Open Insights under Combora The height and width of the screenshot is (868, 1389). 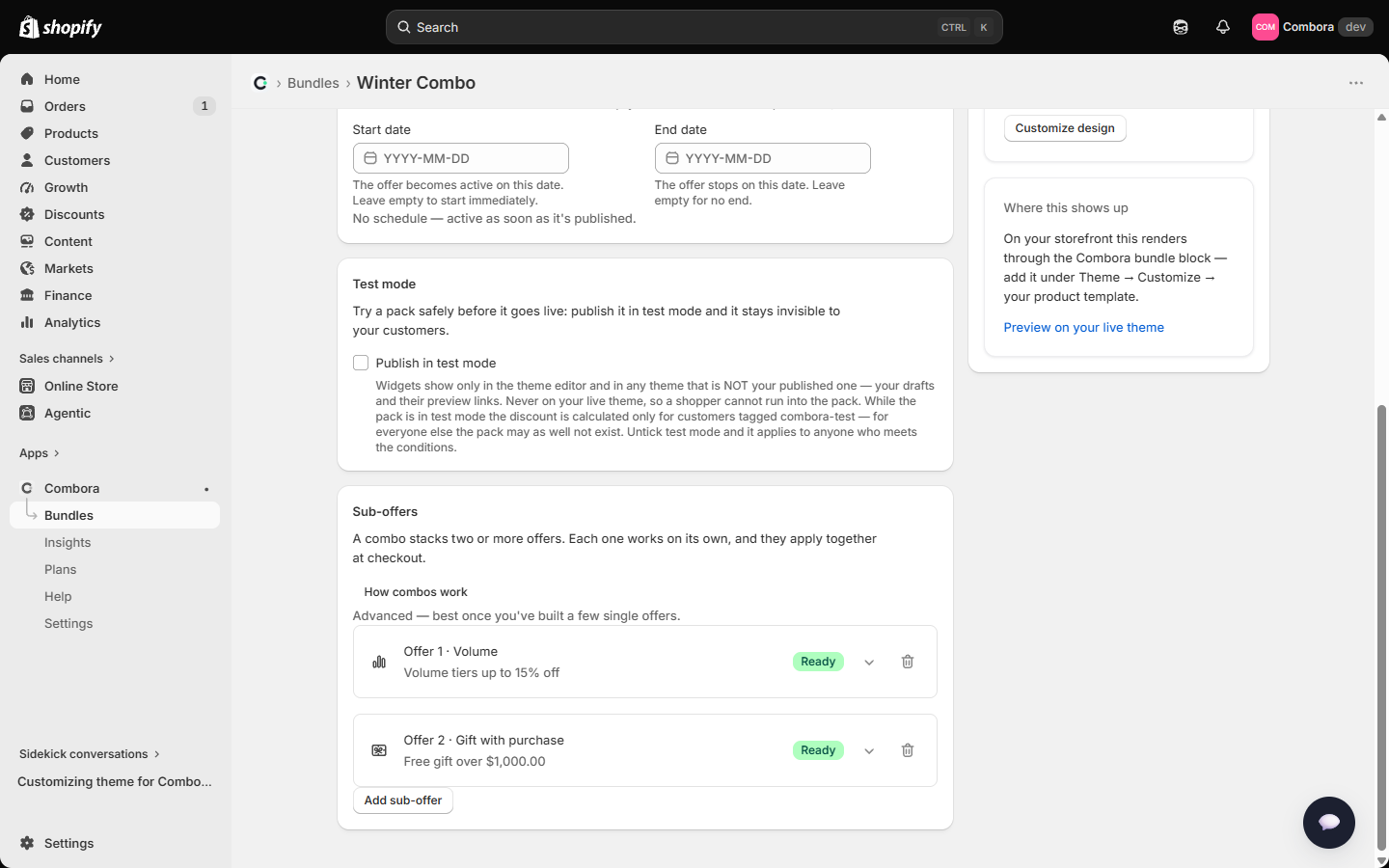[x=115, y=542]
